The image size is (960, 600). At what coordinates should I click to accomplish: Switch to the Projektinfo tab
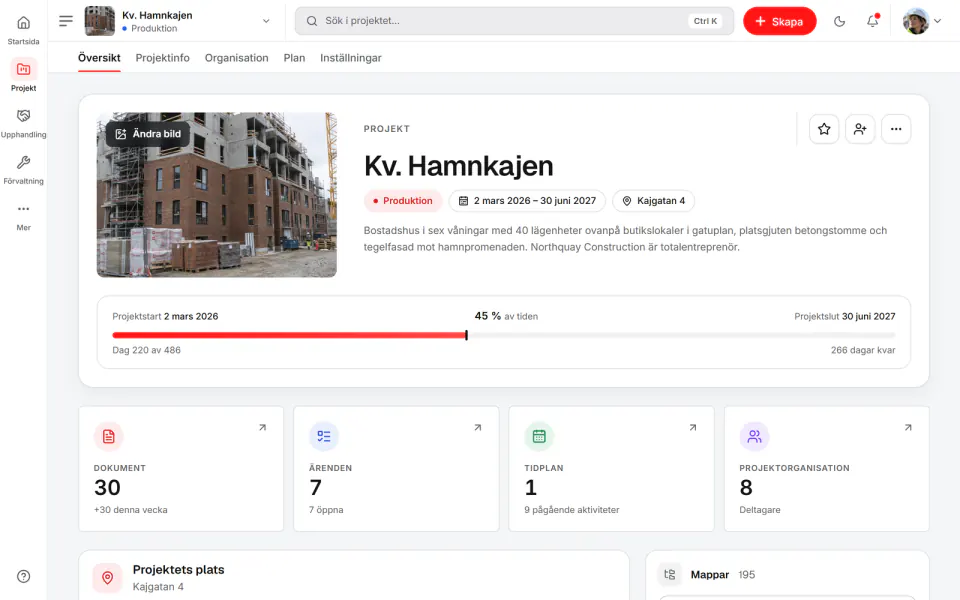coord(162,58)
